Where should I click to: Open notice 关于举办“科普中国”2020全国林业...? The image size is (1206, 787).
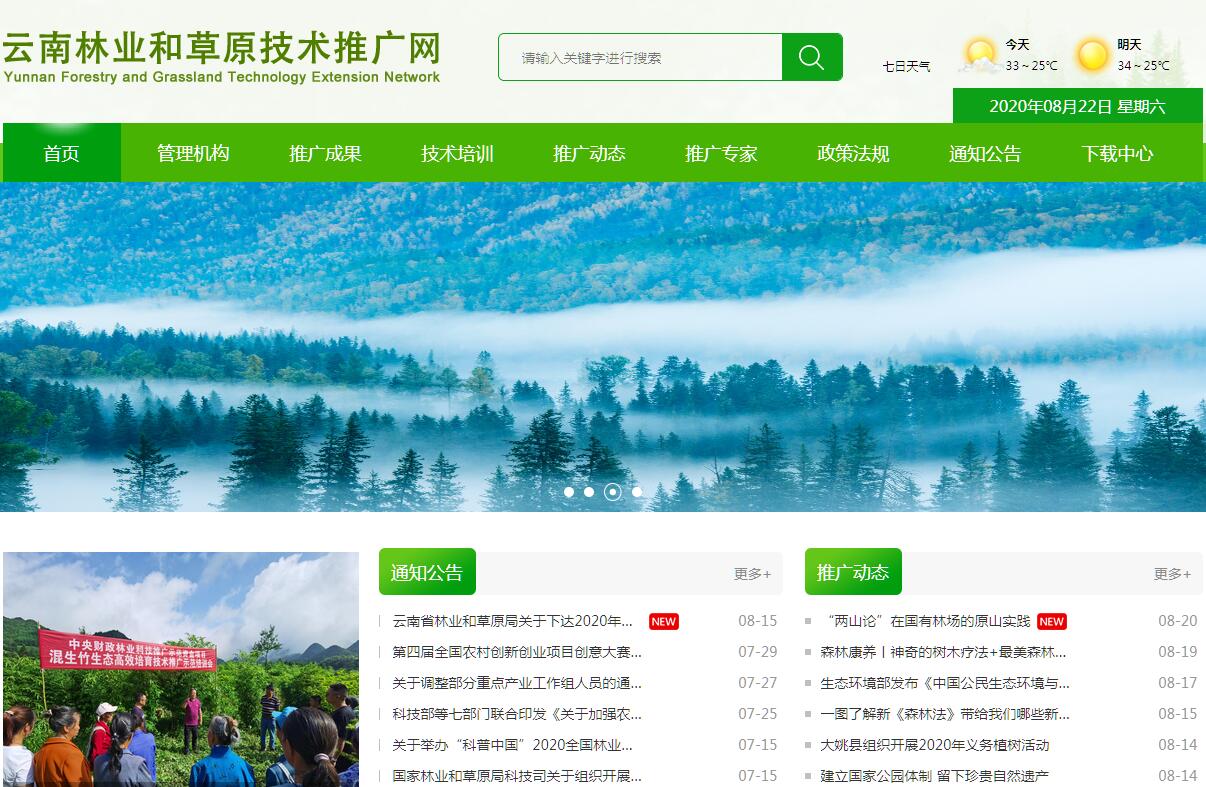[513, 745]
